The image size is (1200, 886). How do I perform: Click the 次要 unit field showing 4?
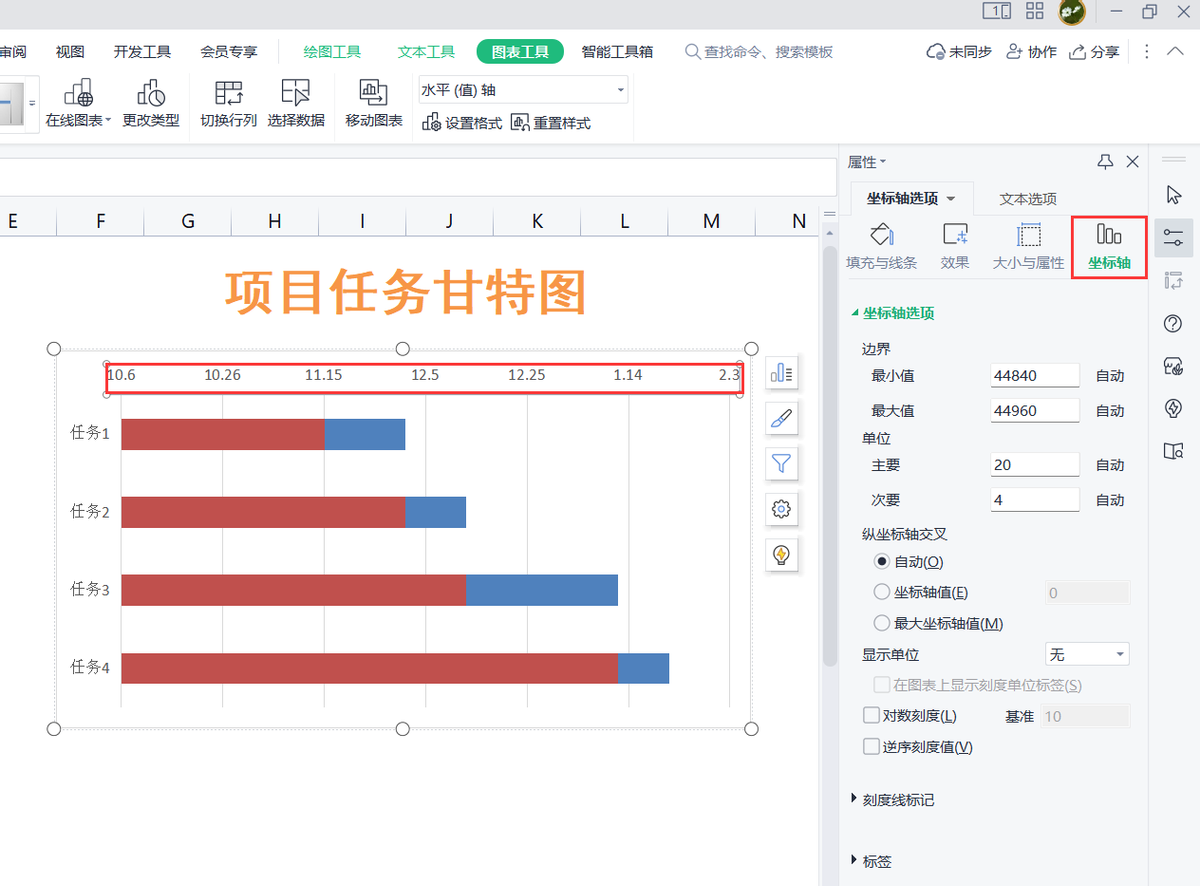tap(1035, 499)
